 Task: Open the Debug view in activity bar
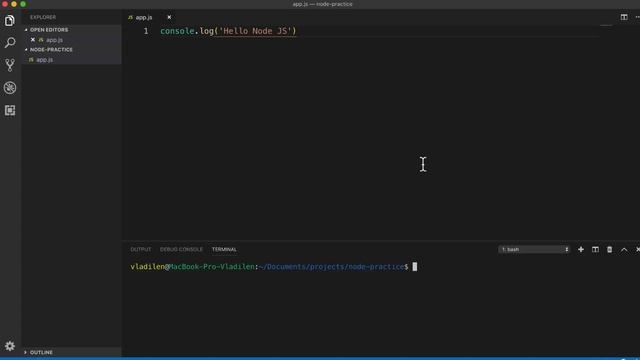10,88
